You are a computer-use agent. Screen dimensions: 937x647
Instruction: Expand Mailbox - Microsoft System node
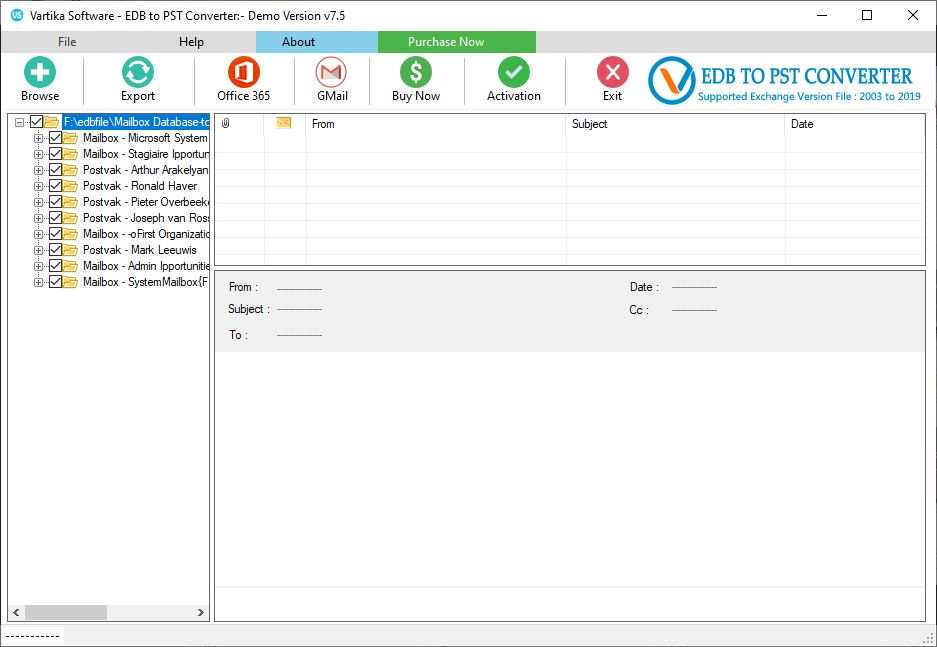point(39,139)
